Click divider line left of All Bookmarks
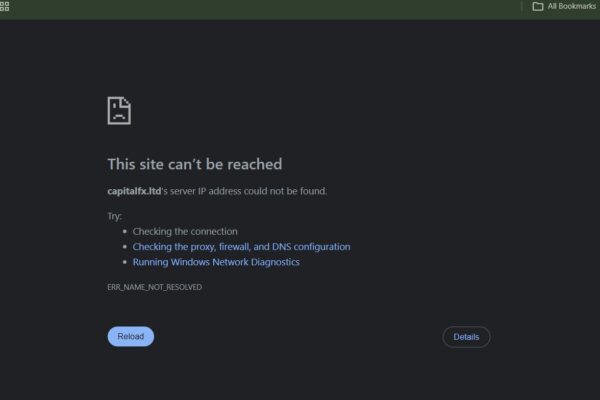600x400 pixels. [522, 7]
